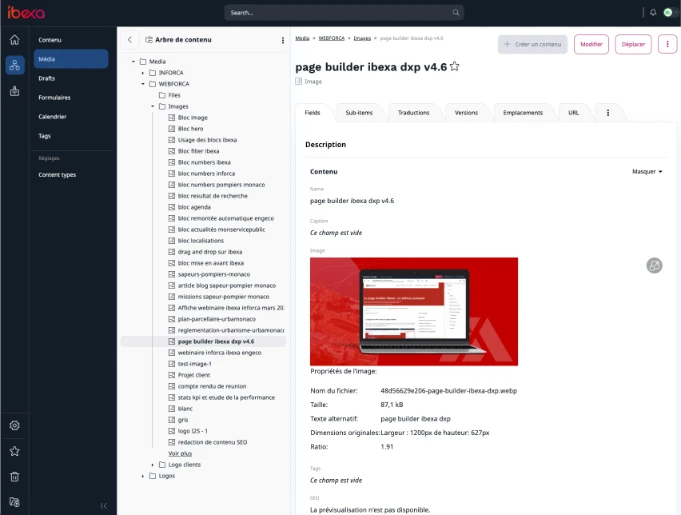681x515 pixels.
Task: Select webinaire inforca ibexa engeco item
Action: tap(219, 353)
